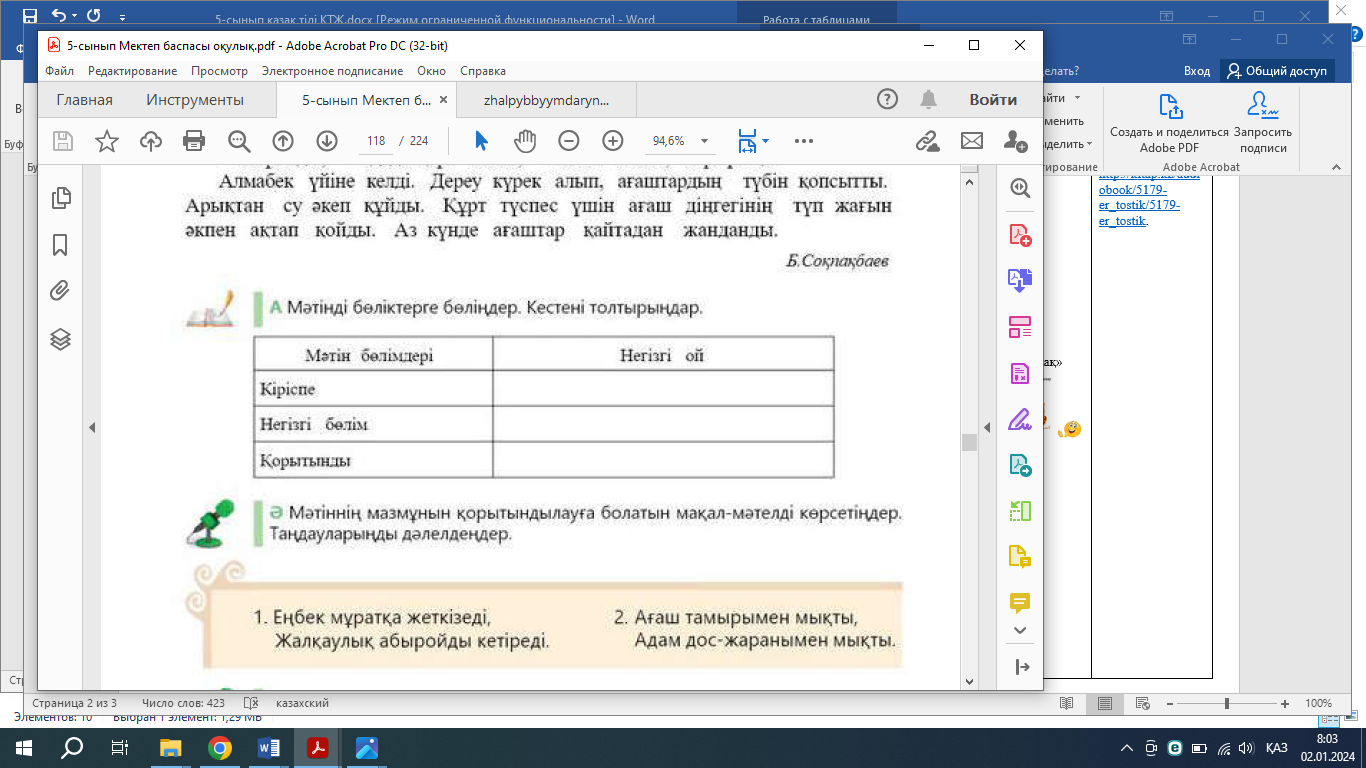Open the Fill & Sign tool
Image resolution: width=1366 pixels, height=768 pixels.
[x=1020, y=419]
